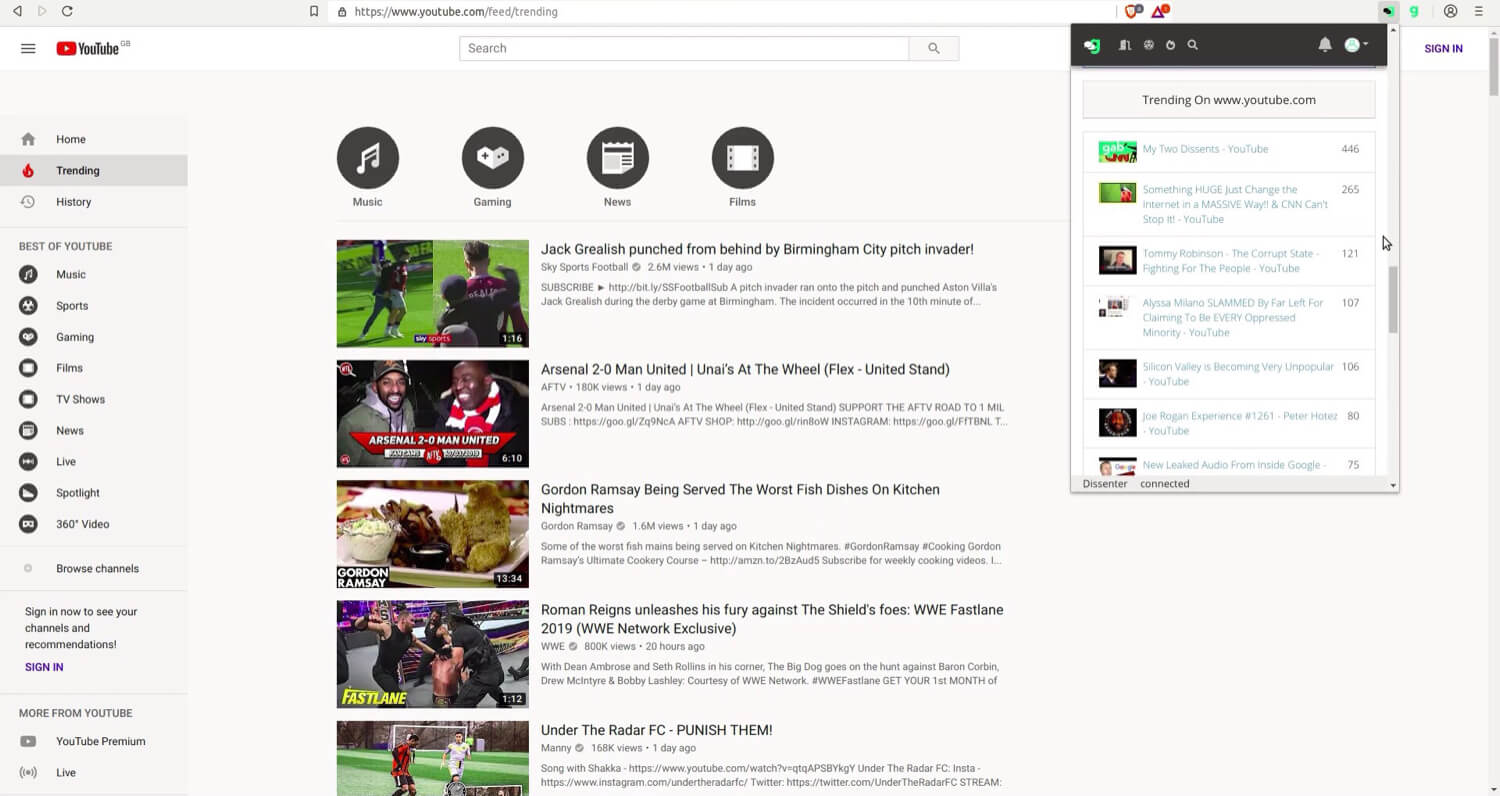Bookmark the page using the address bar bookmark icon

click(314, 12)
